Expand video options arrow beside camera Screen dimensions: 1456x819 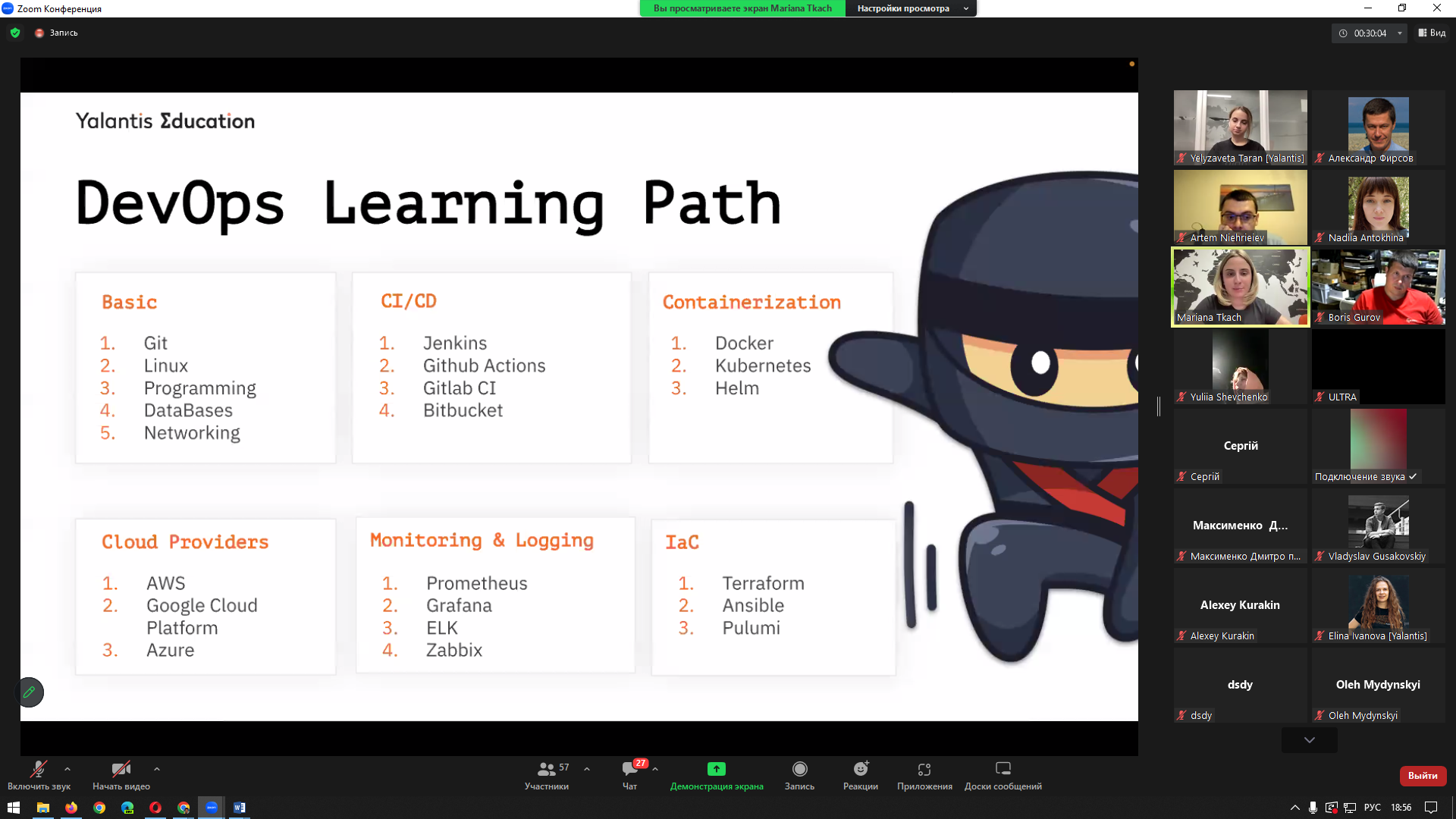[157, 769]
